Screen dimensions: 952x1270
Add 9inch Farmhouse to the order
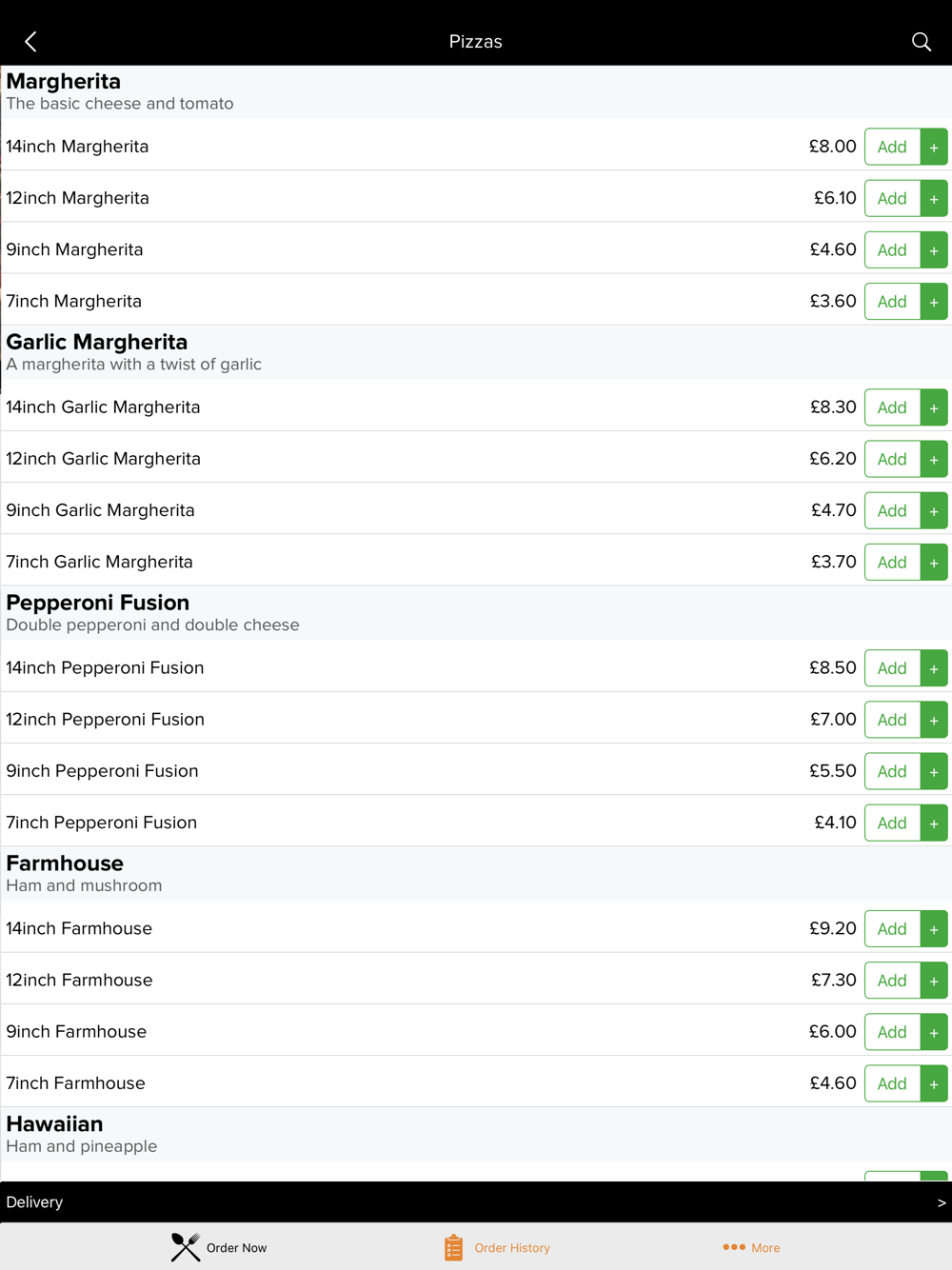[x=892, y=1032]
